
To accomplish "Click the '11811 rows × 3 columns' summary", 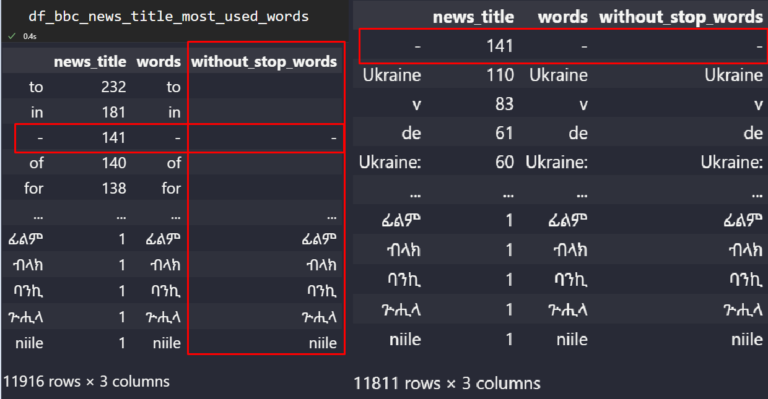I will 447,383.
